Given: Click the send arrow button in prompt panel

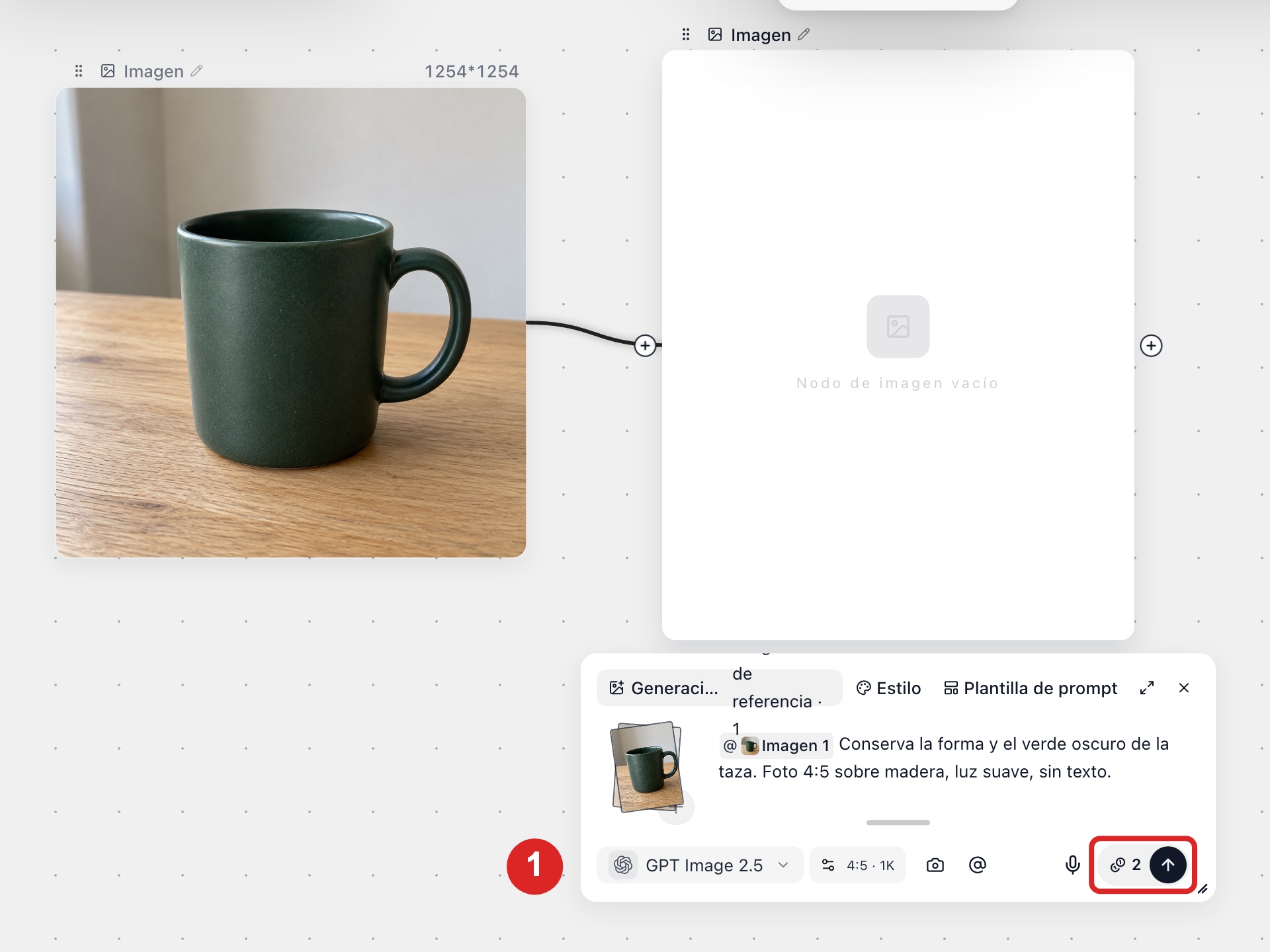Looking at the screenshot, I should 1167,865.
